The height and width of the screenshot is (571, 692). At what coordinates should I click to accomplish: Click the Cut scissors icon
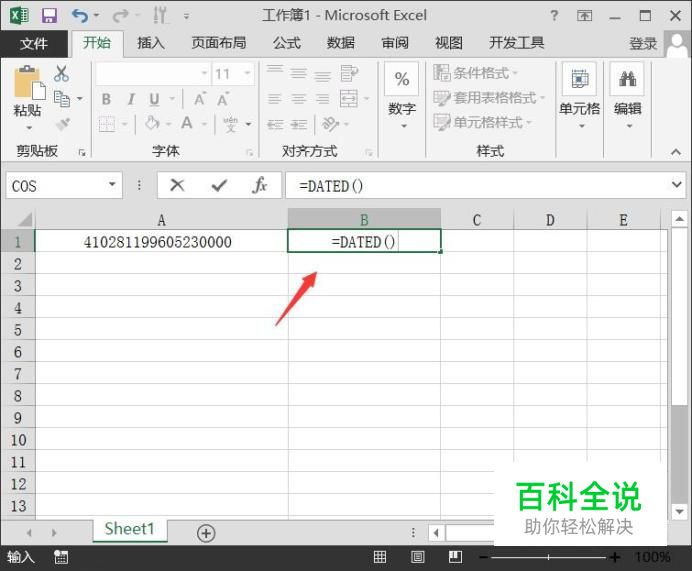click(61, 74)
